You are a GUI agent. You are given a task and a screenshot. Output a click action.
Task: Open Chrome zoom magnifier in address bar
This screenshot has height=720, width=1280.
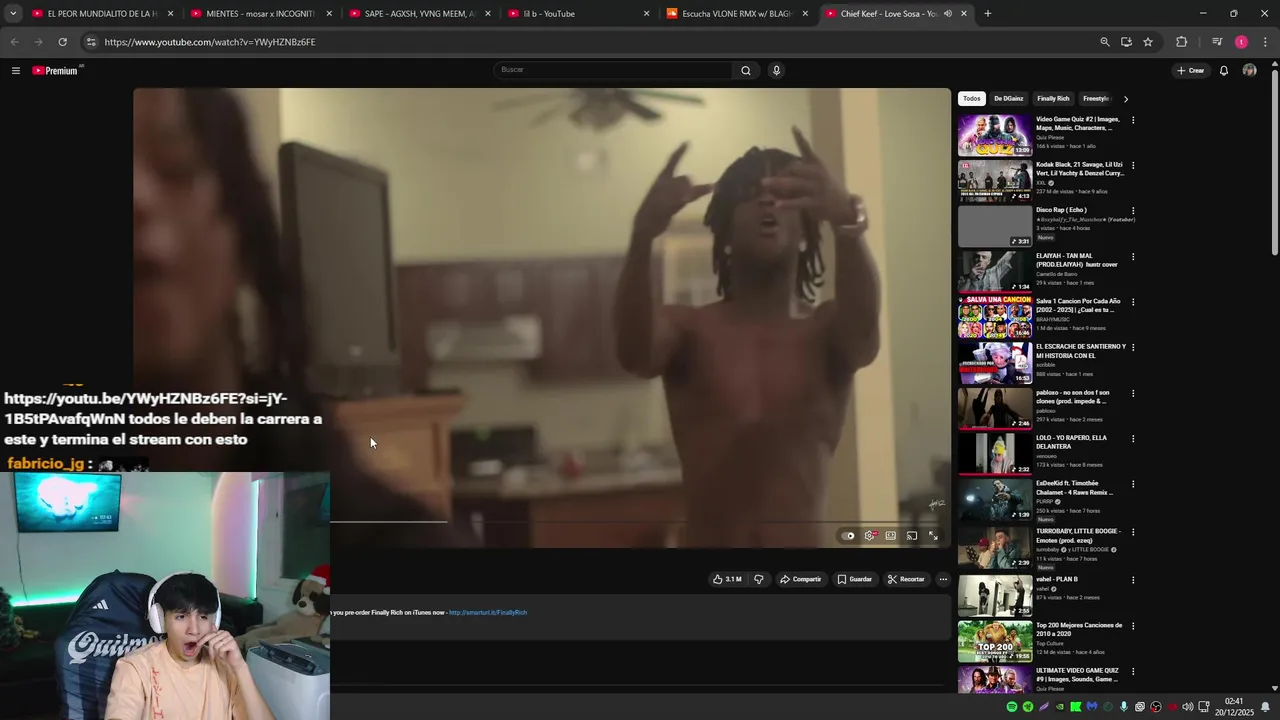pyautogui.click(x=1104, y=42)
